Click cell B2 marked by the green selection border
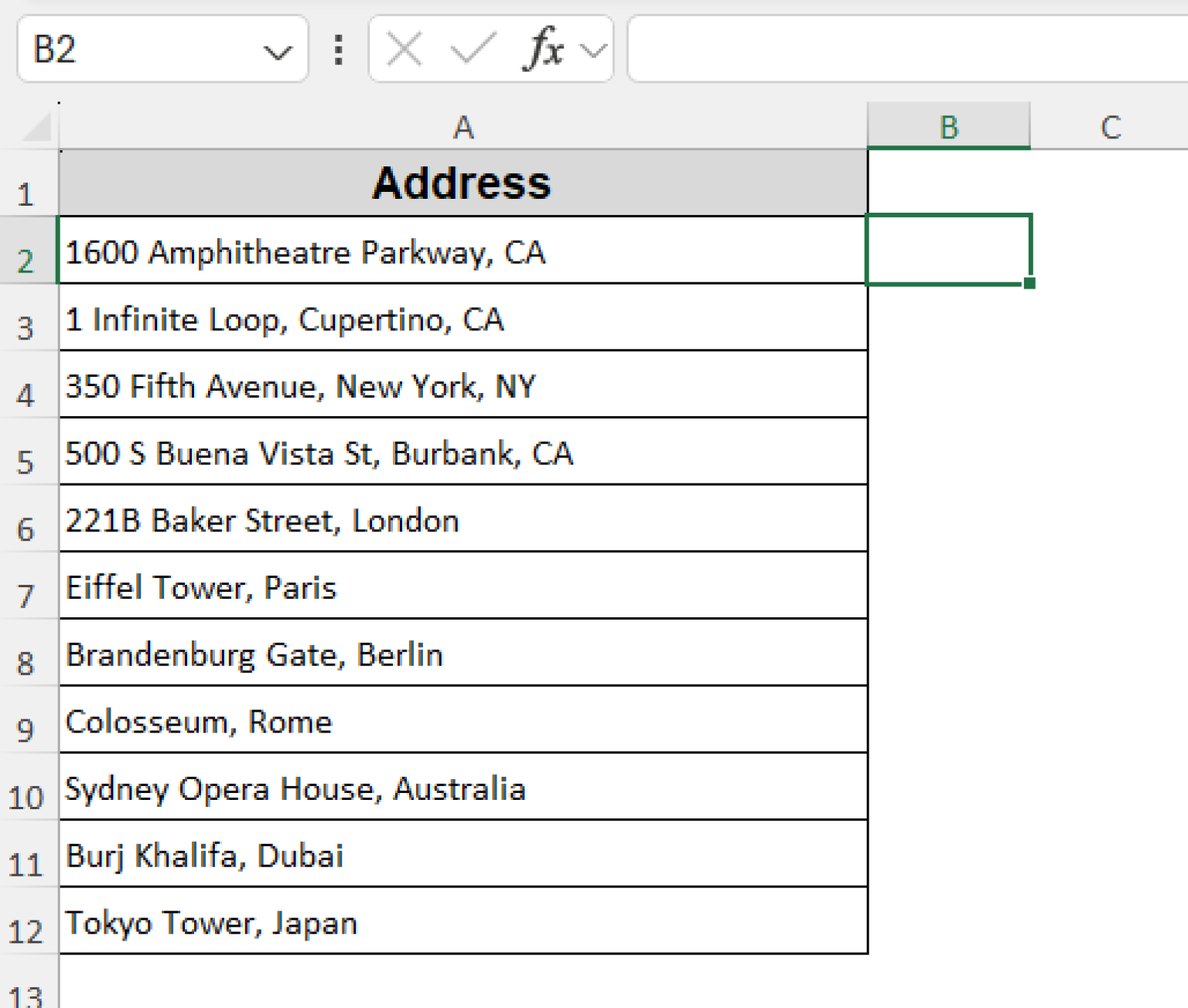 point(949,251)
